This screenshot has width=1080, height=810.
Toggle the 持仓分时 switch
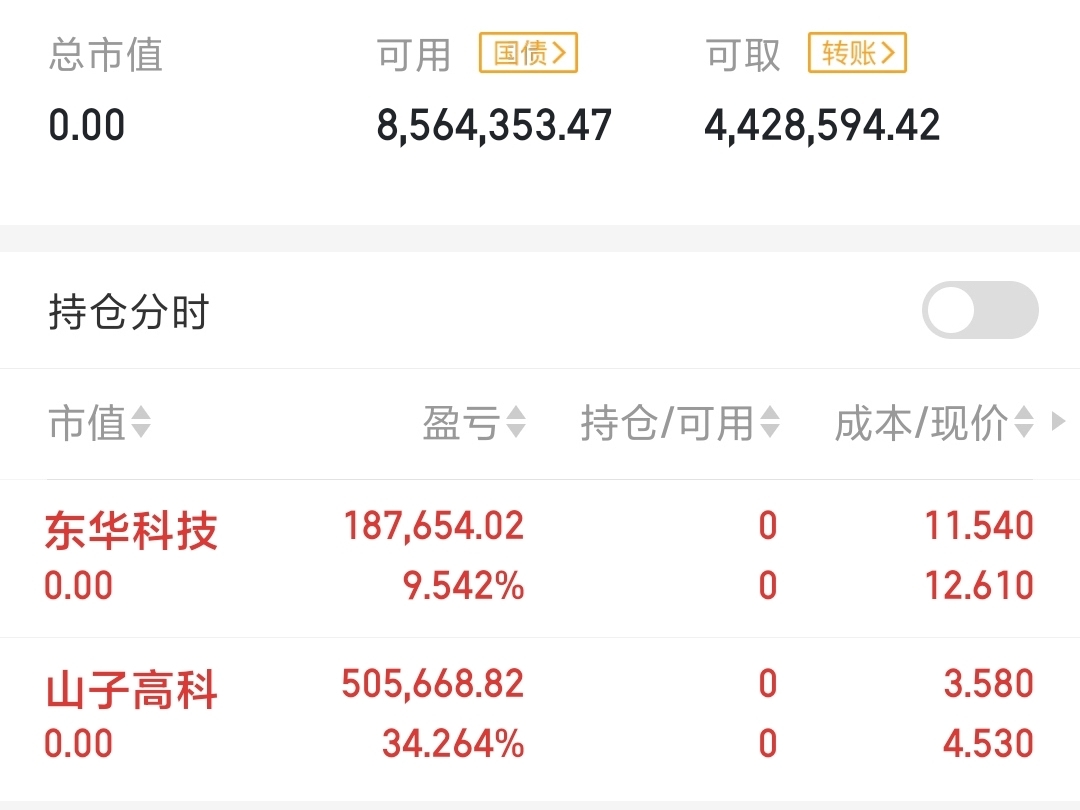pos(979,311)
